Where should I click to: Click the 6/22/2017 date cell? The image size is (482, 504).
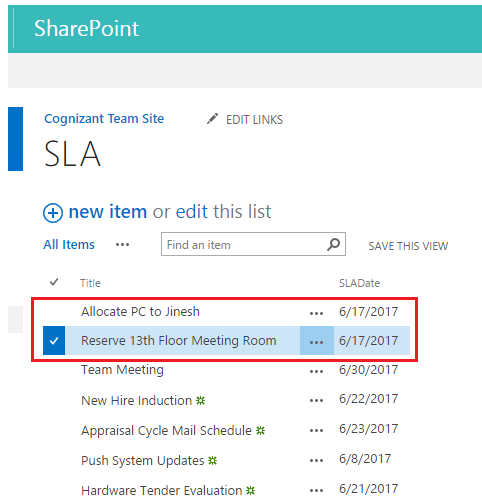point(368,399)
